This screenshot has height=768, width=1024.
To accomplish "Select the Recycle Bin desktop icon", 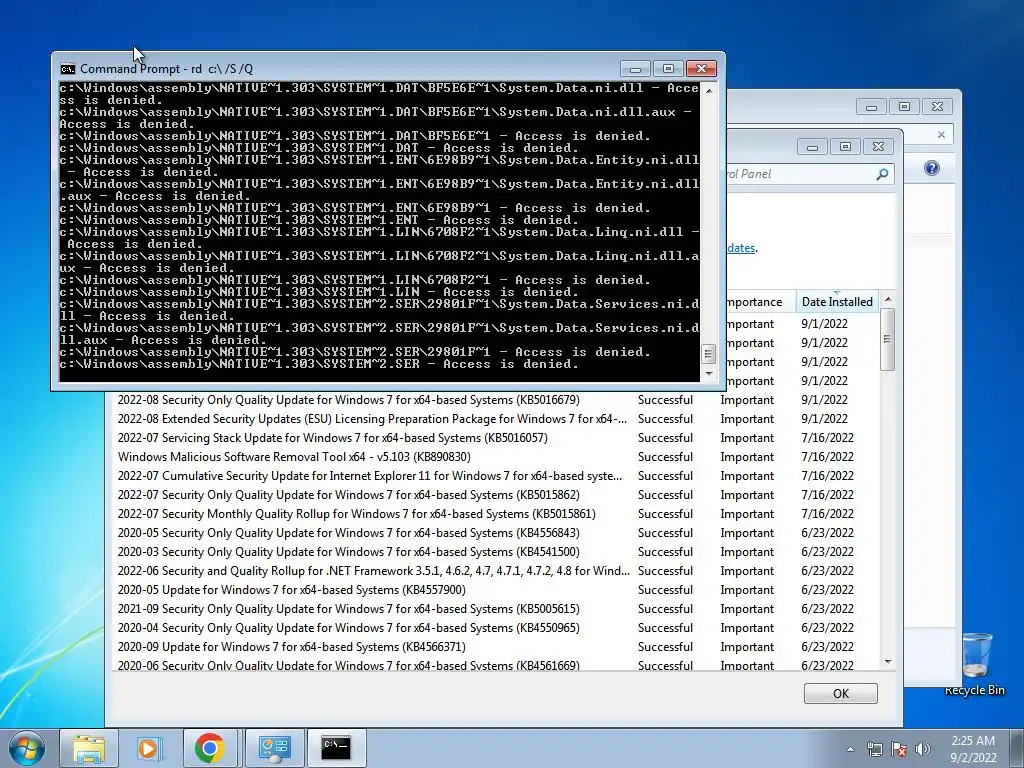I will 974,663.
